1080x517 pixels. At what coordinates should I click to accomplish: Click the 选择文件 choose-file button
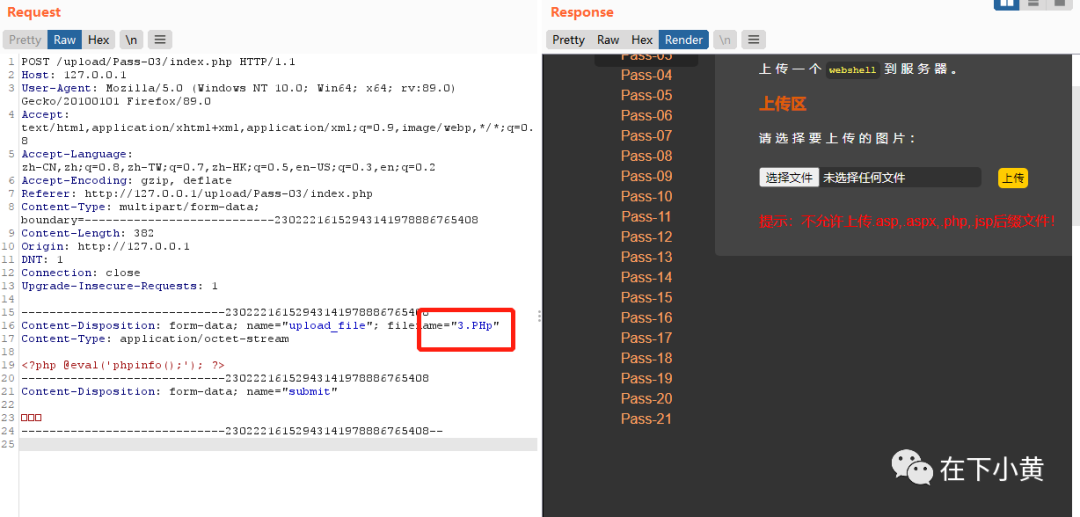pyautogui.click(x=789, y=178)
